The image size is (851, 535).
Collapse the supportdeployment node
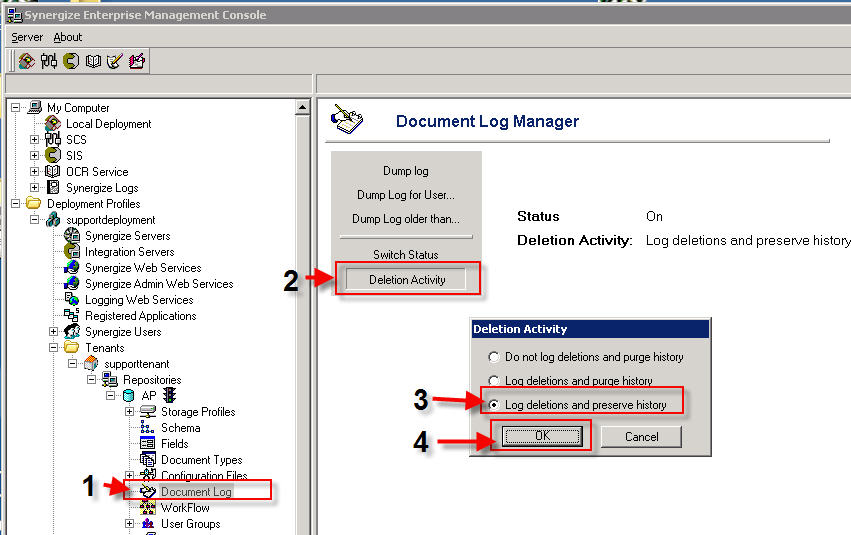(35, 220)
